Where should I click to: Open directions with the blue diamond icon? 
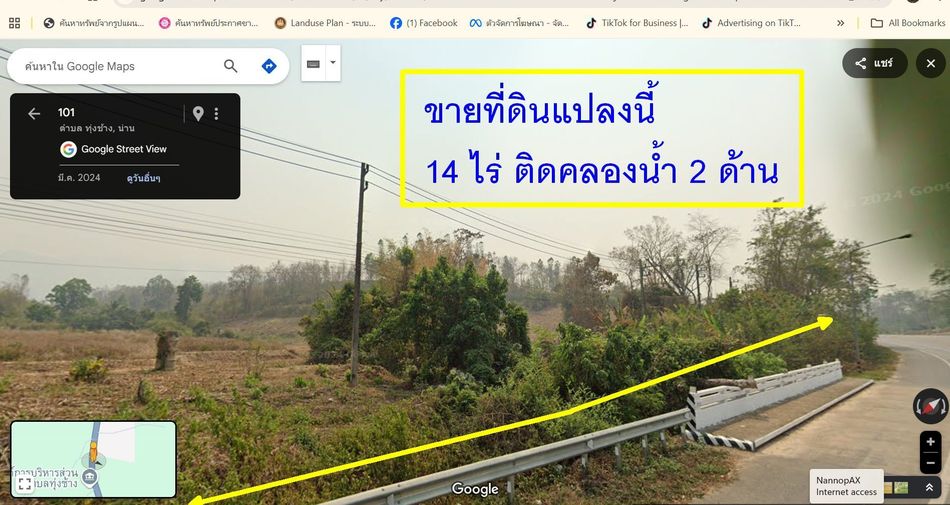[269, 66]
